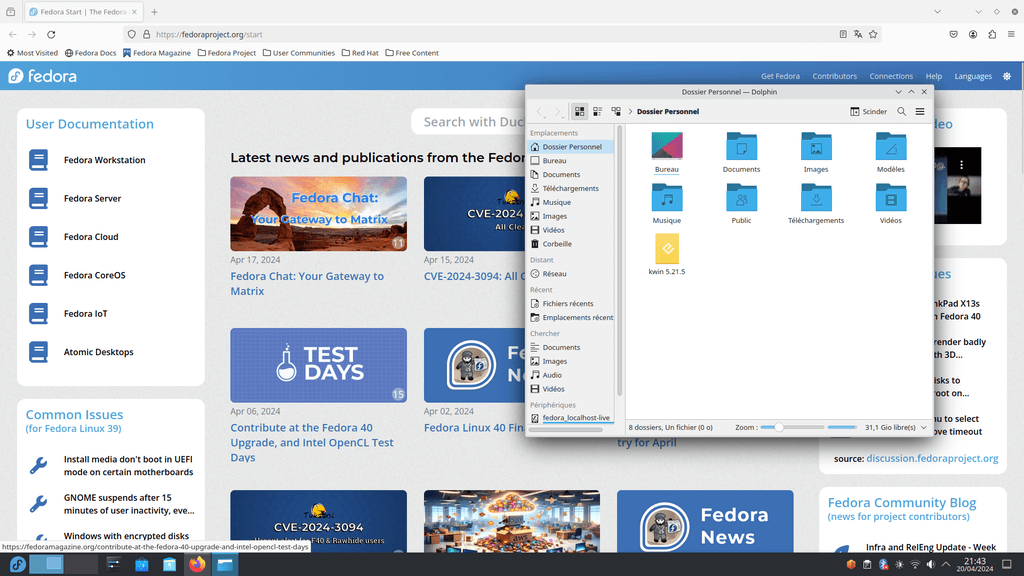Click the TEST DAYS article thumbnail
Image resolution: width=1024 pixels, height=576 pixels.
pos(318,365)
